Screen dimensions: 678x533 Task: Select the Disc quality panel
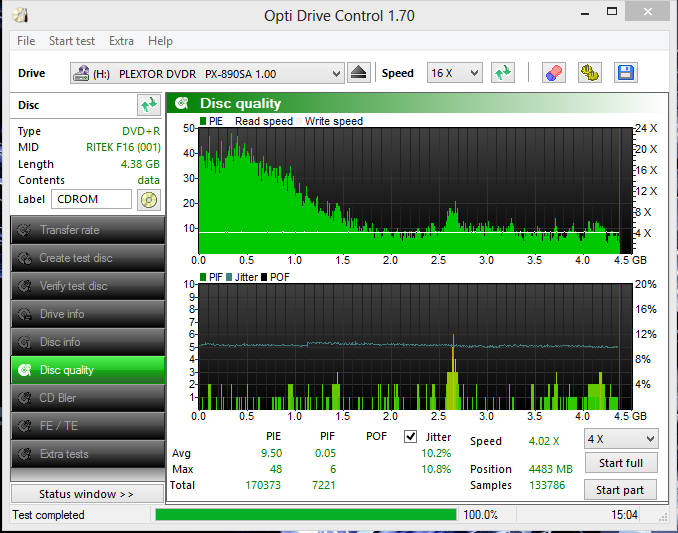(88, 370)
